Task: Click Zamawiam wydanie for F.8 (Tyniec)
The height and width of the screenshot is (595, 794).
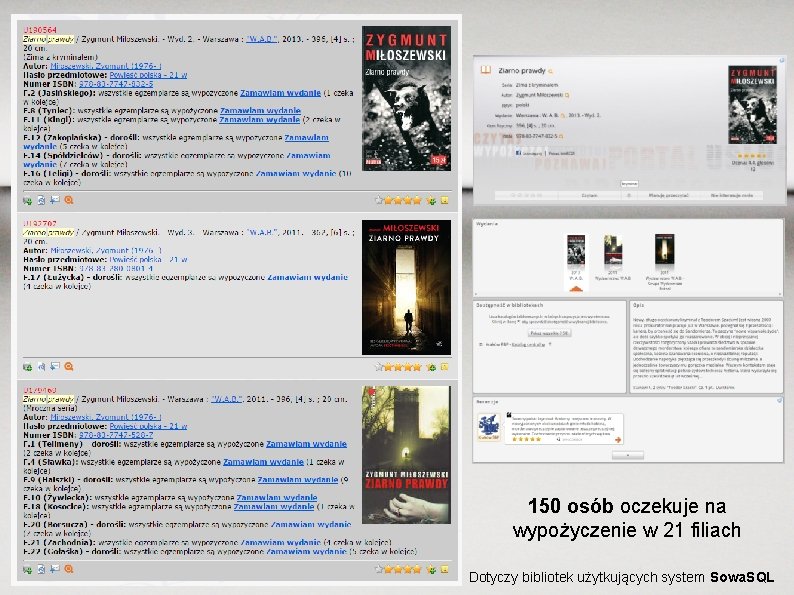Action: 260,110
